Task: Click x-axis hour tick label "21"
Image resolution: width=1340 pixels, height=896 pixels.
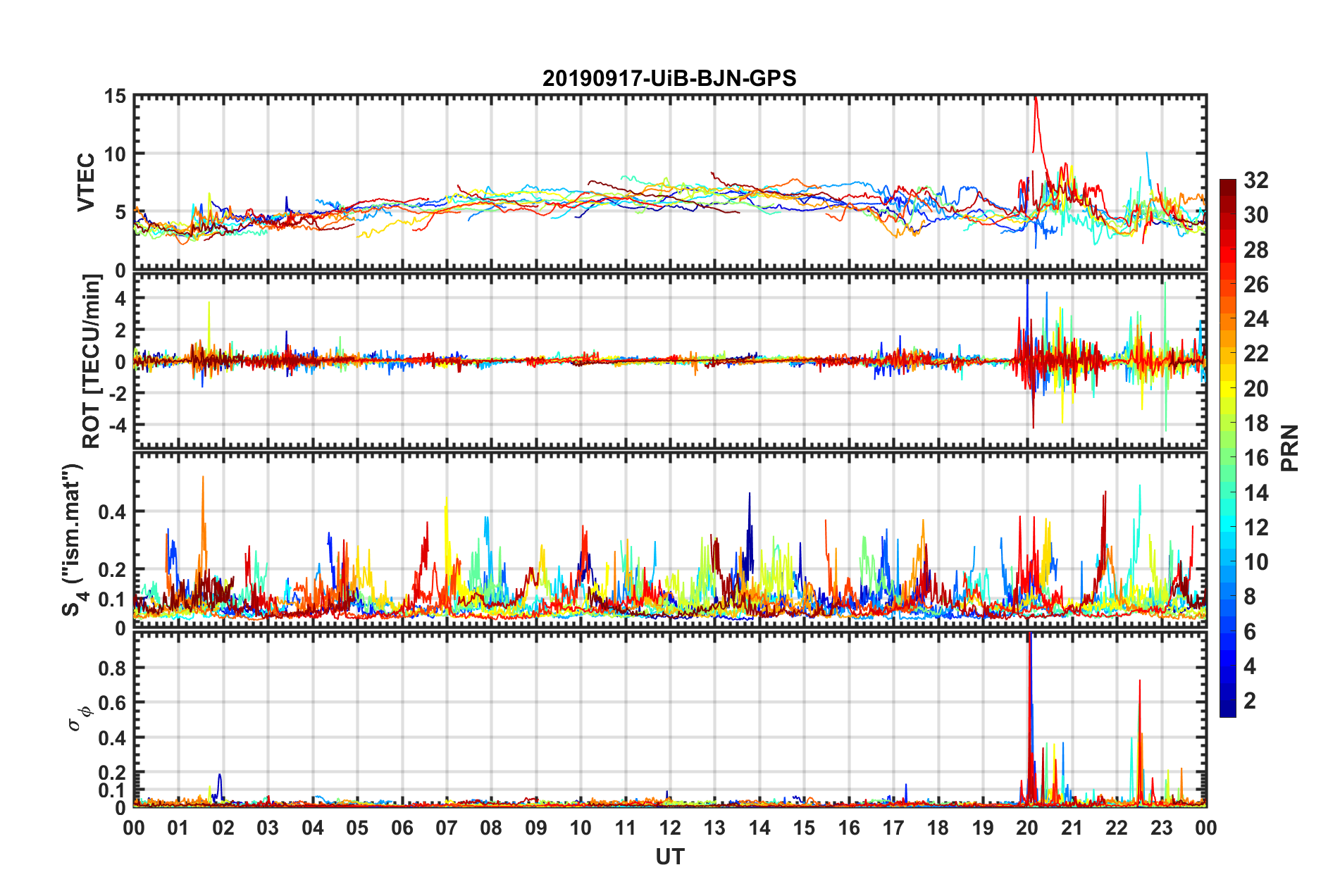Action: 1072,828
